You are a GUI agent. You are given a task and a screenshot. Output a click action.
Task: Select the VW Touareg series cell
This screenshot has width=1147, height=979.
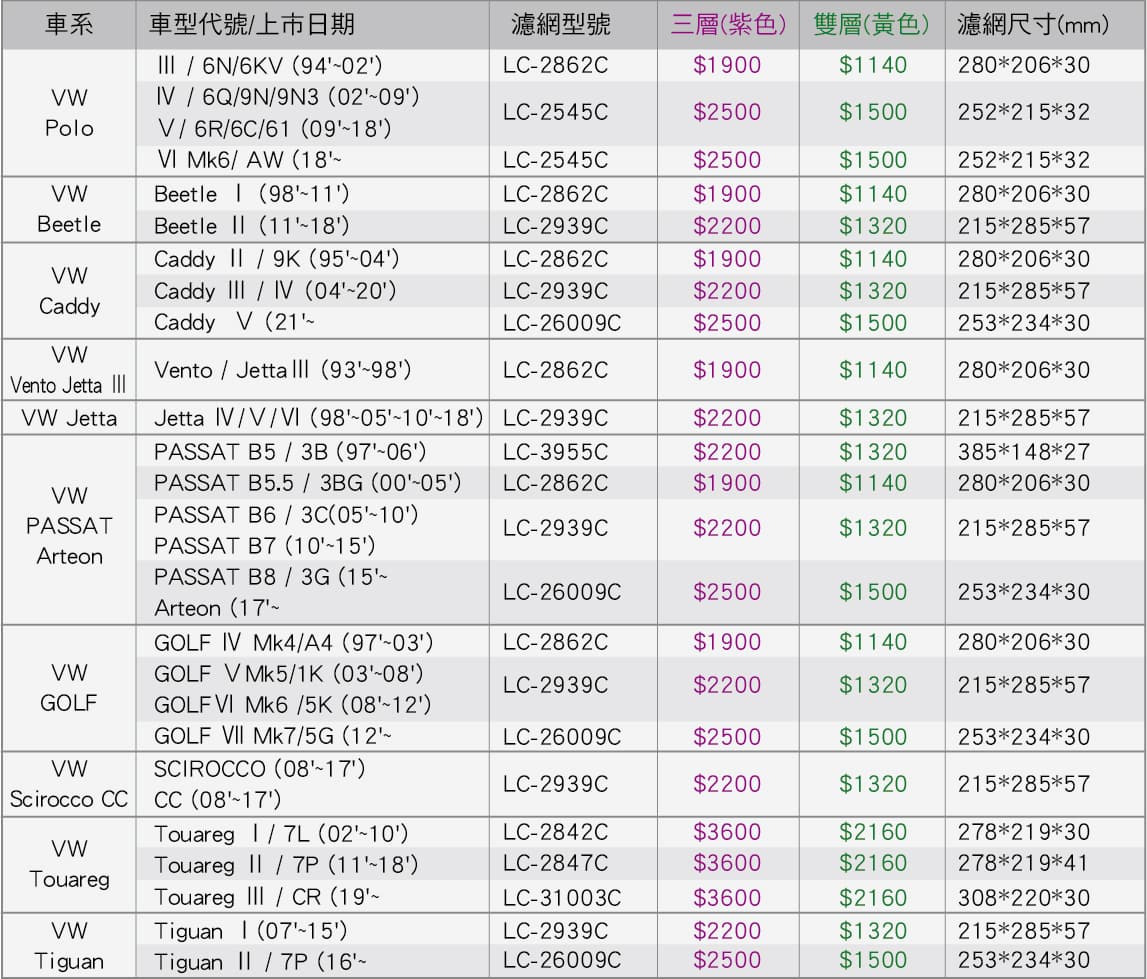pos(69,864)
